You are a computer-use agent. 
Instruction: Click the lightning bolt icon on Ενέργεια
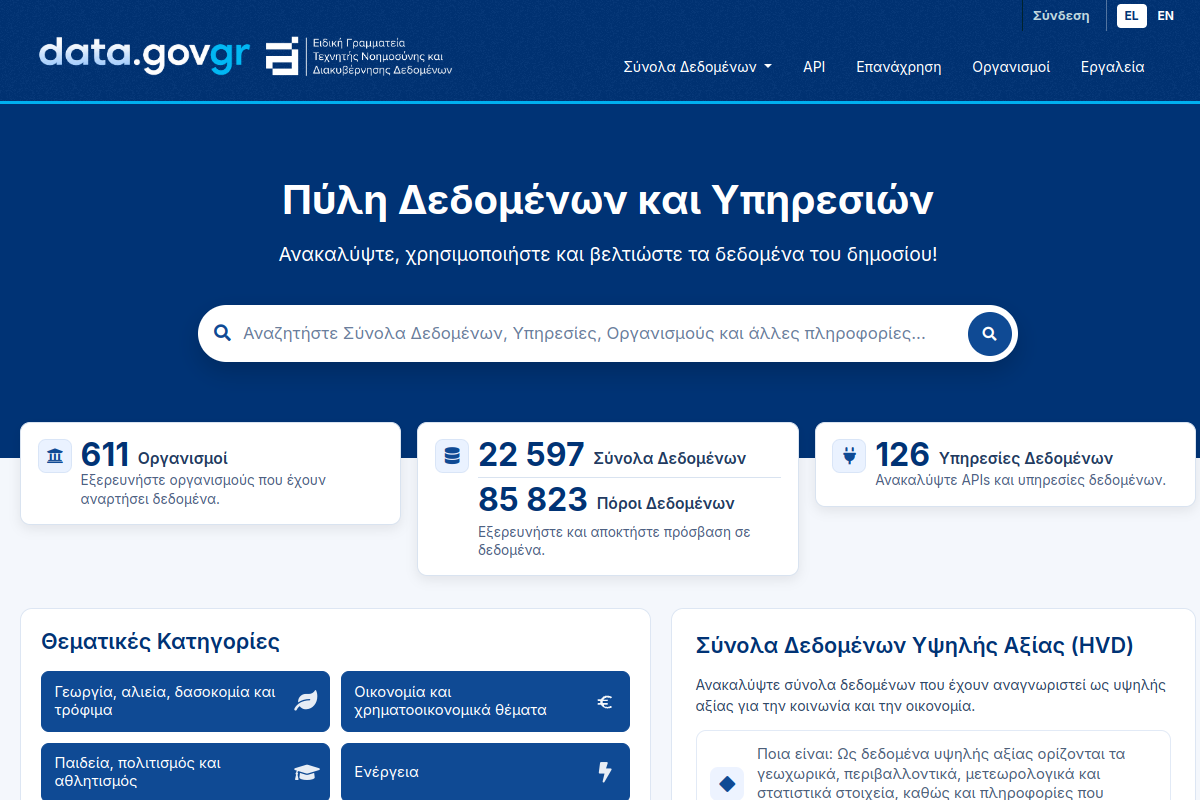point(605,772)
